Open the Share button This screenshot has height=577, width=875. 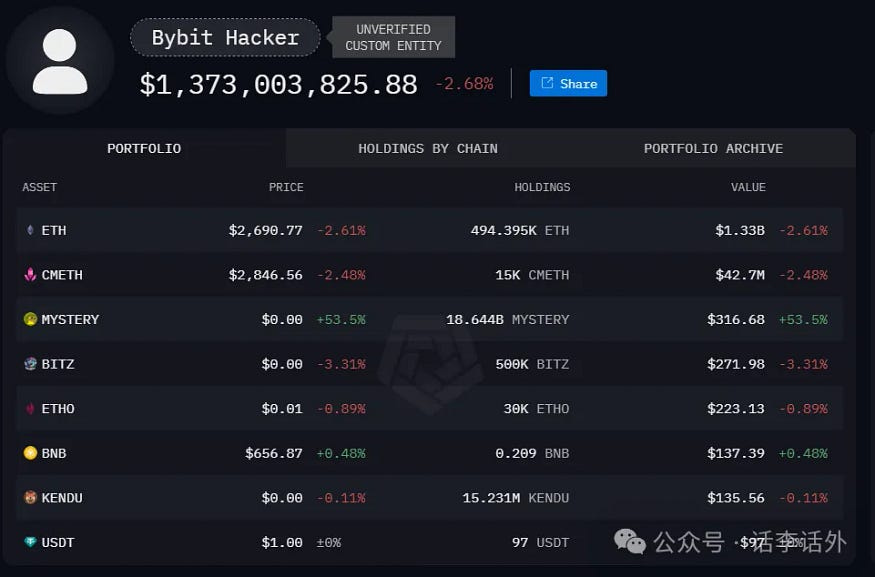click(568, 83)
